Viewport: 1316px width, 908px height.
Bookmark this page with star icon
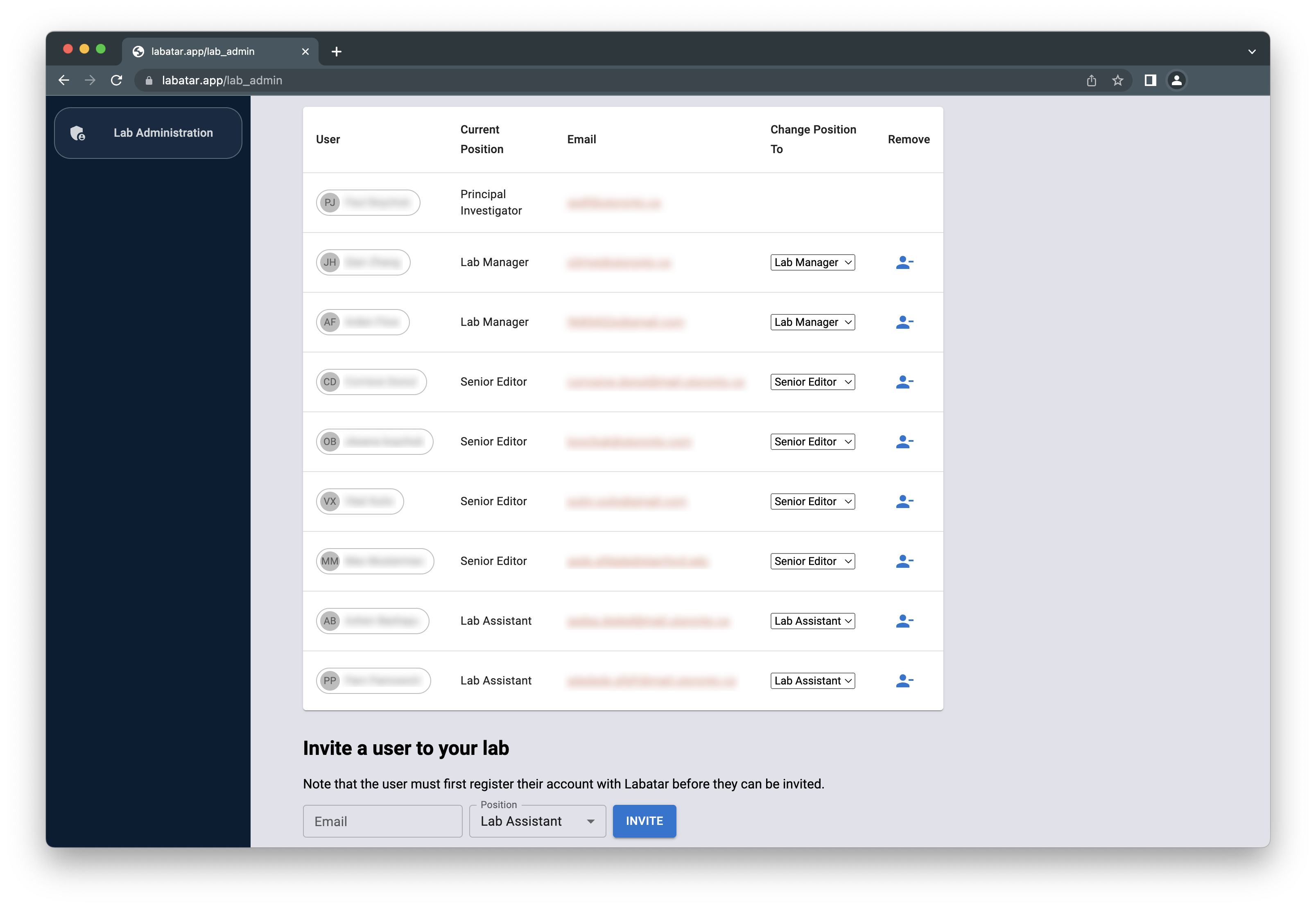pyautogui.click(x=1117, y=80)
